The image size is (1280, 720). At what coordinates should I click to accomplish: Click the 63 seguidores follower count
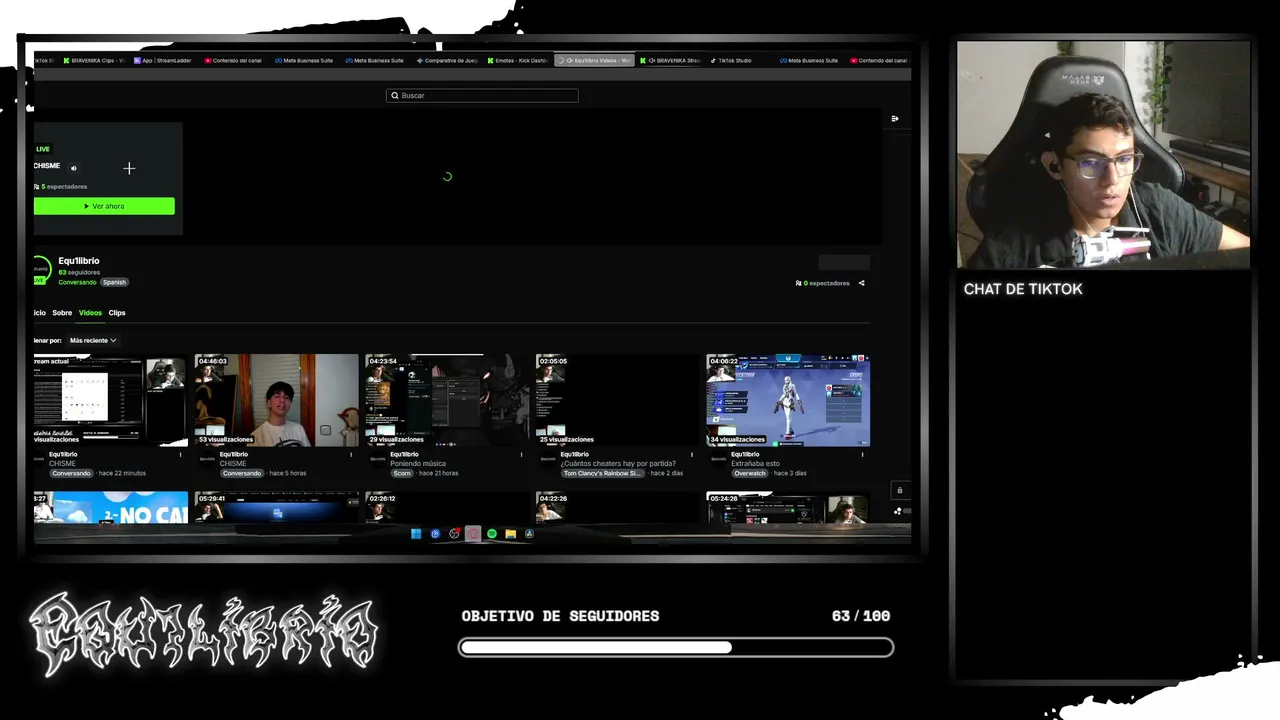tap(79, 272)
